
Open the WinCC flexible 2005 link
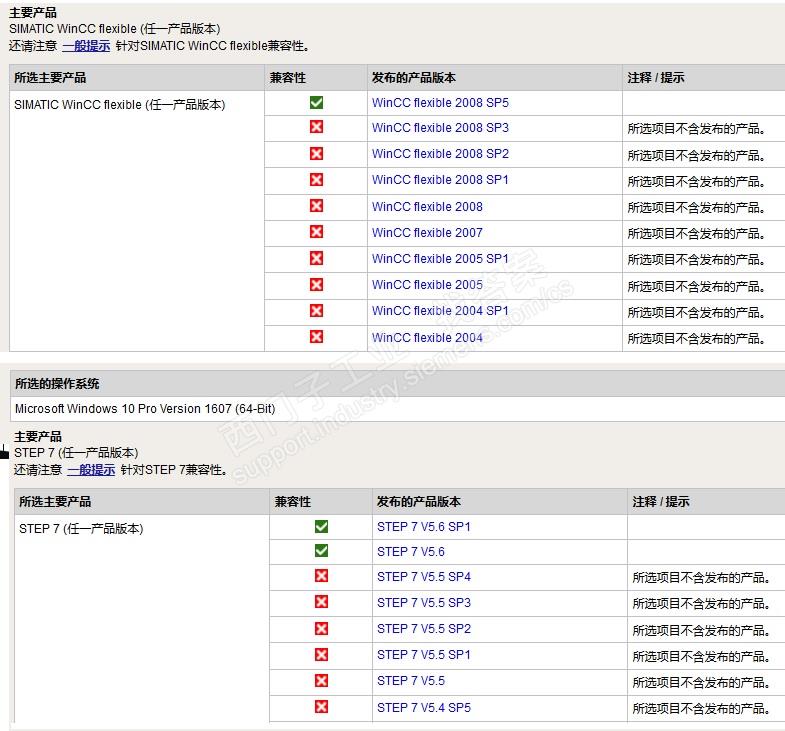point(427,284)
